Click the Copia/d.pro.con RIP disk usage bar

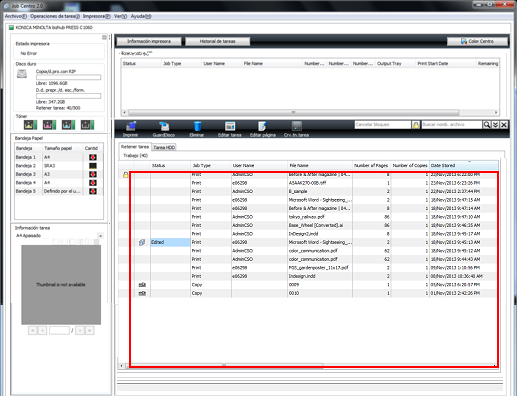tap(68, 77)
